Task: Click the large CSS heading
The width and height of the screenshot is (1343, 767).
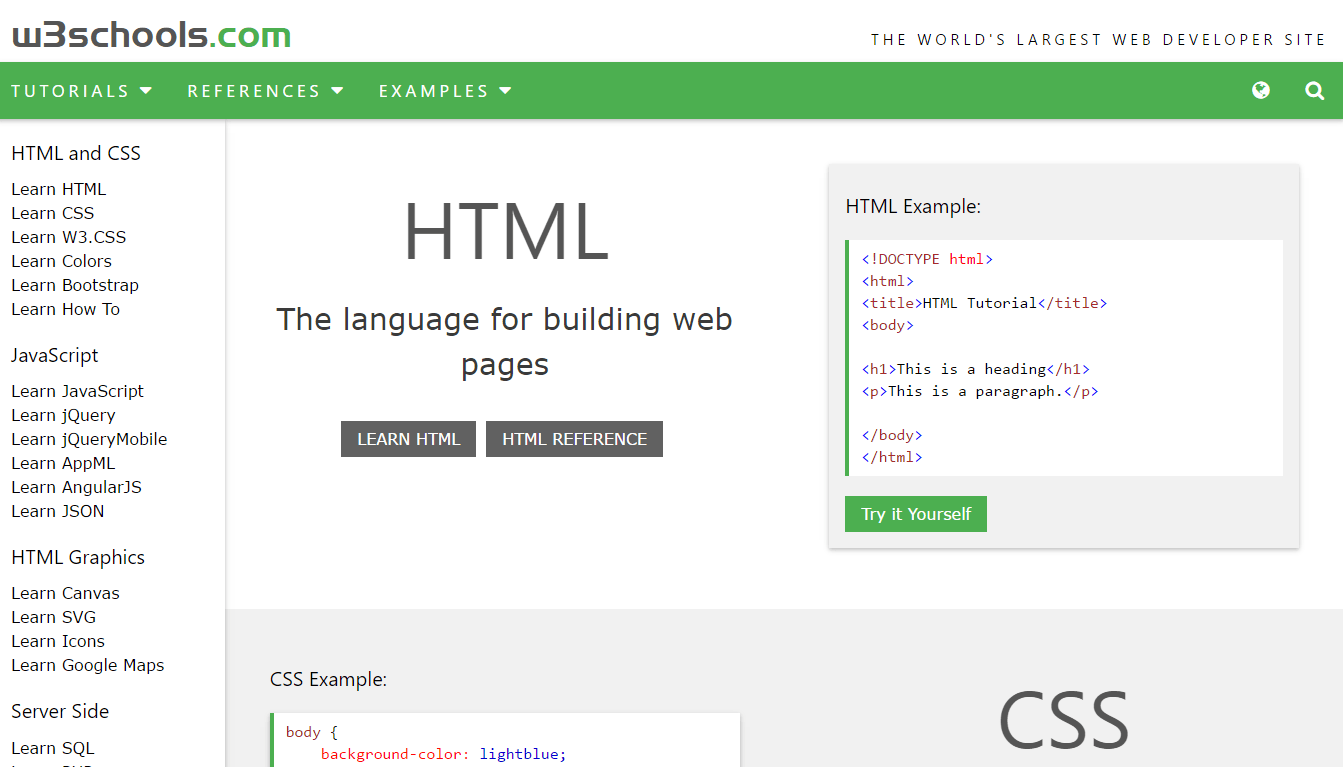Action: (x=1064, y=720)
